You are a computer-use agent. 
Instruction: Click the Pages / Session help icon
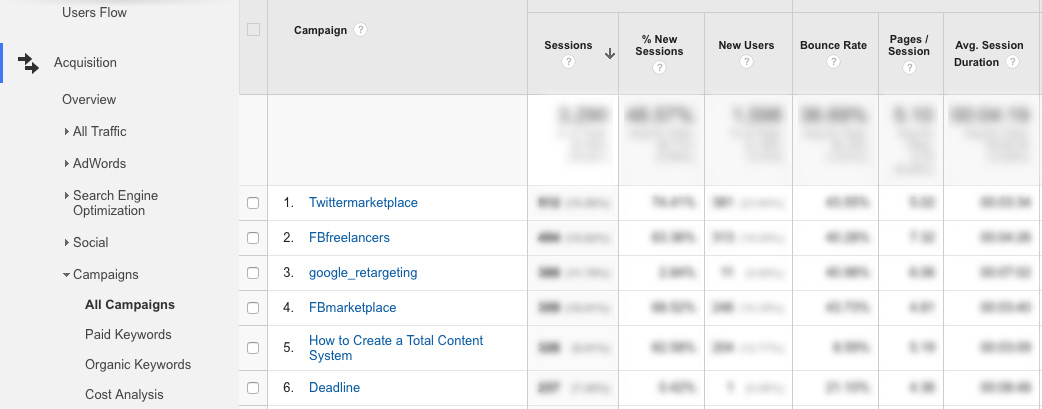[x=910, y=68]
